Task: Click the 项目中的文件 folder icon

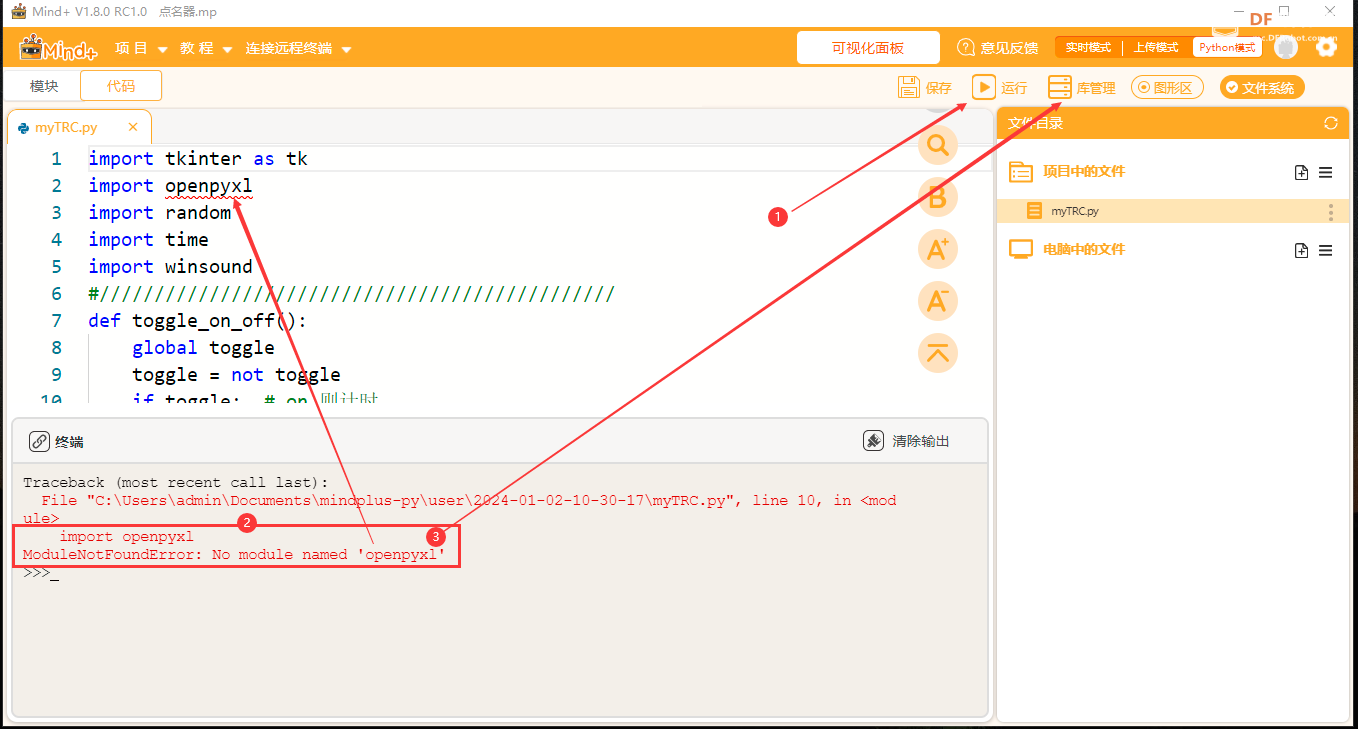Action: [x=1020, y=172]
